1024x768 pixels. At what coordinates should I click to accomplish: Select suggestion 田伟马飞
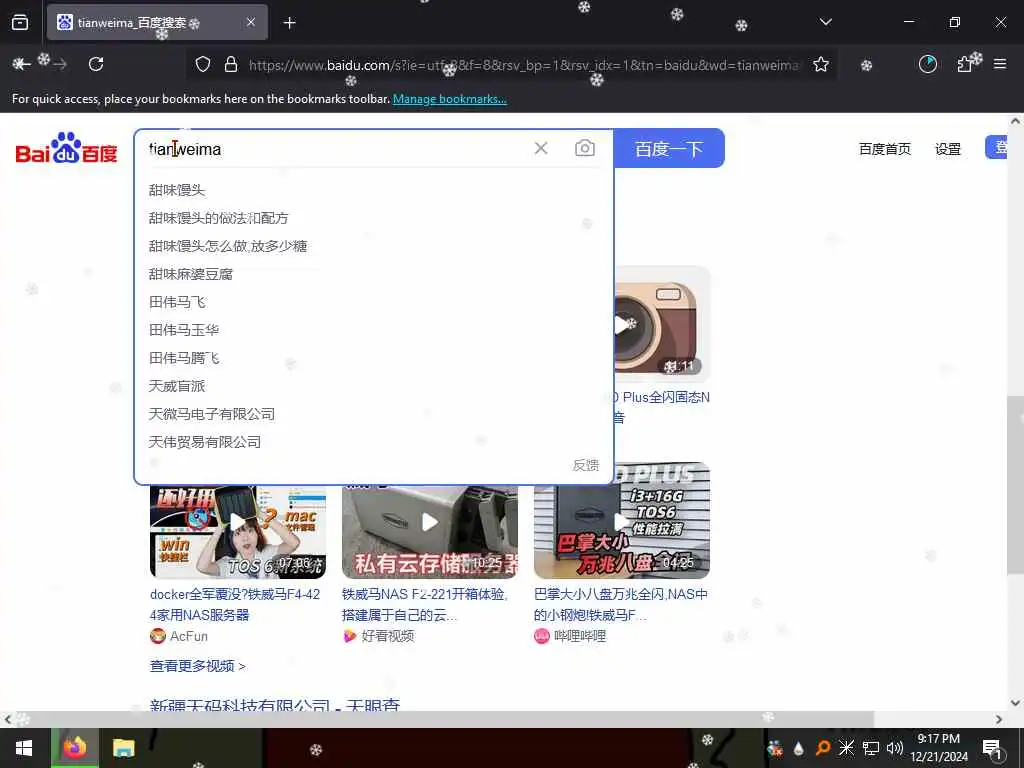click(x=177, y=302)
